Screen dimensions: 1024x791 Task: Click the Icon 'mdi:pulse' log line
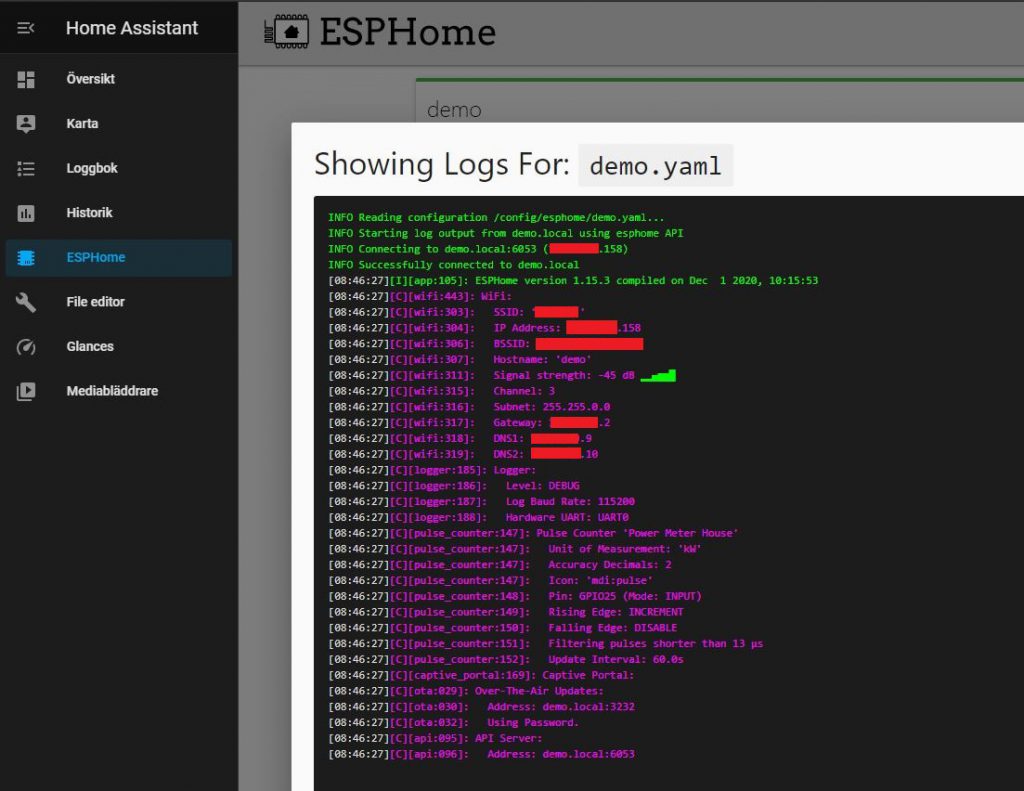pos(490,580)
